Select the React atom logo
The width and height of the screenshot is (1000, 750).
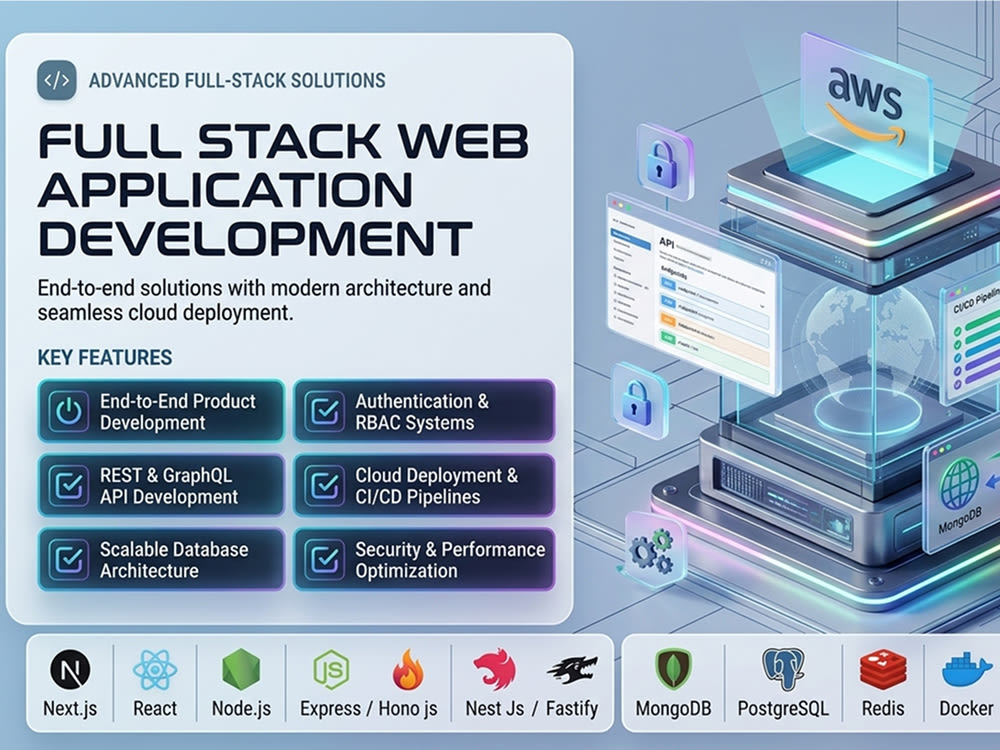tap(155, 670)
